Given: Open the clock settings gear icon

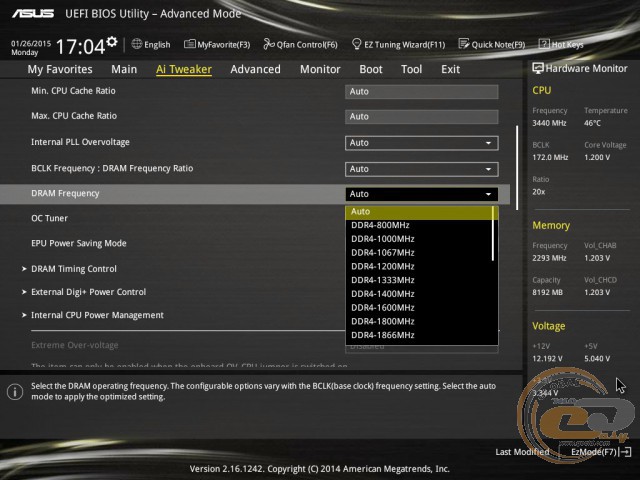Looking at the screenshot, I should click(112, 41).
